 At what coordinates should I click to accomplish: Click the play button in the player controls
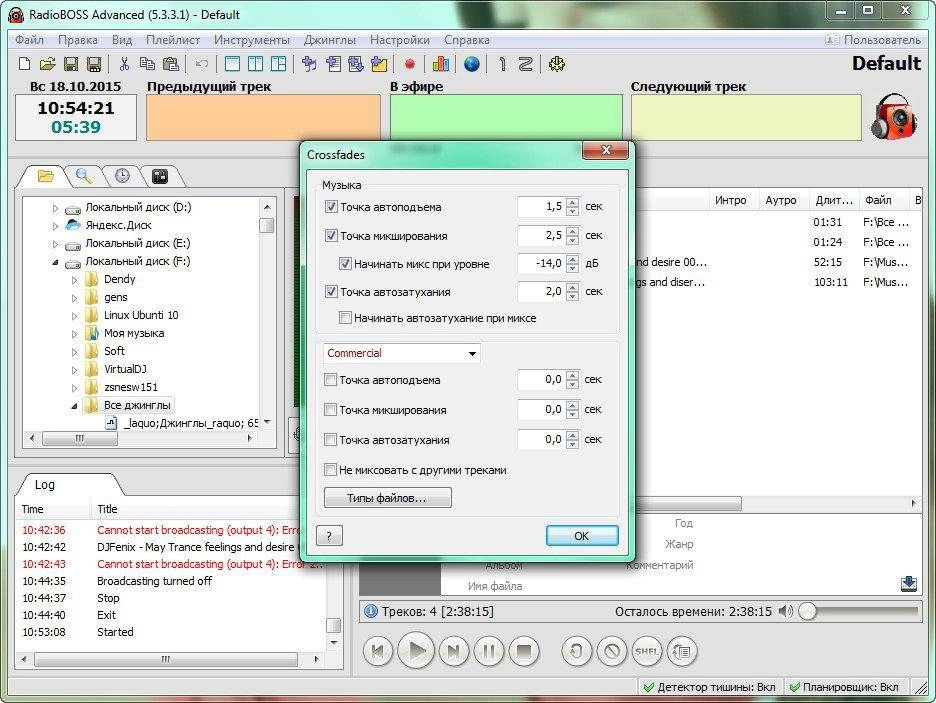416,651
